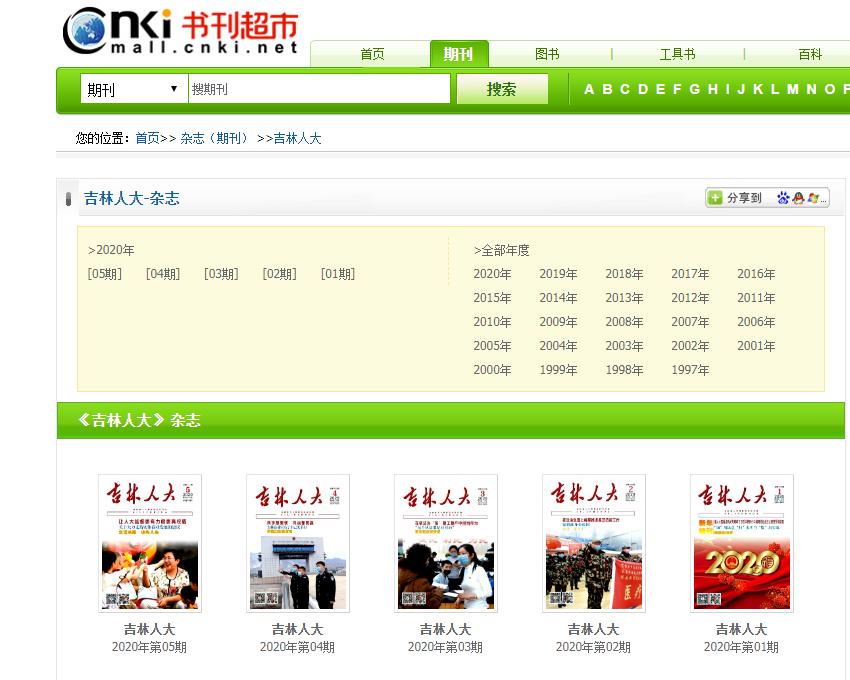
Task: Click the green plus share icon
Action: tap(716, 198)
